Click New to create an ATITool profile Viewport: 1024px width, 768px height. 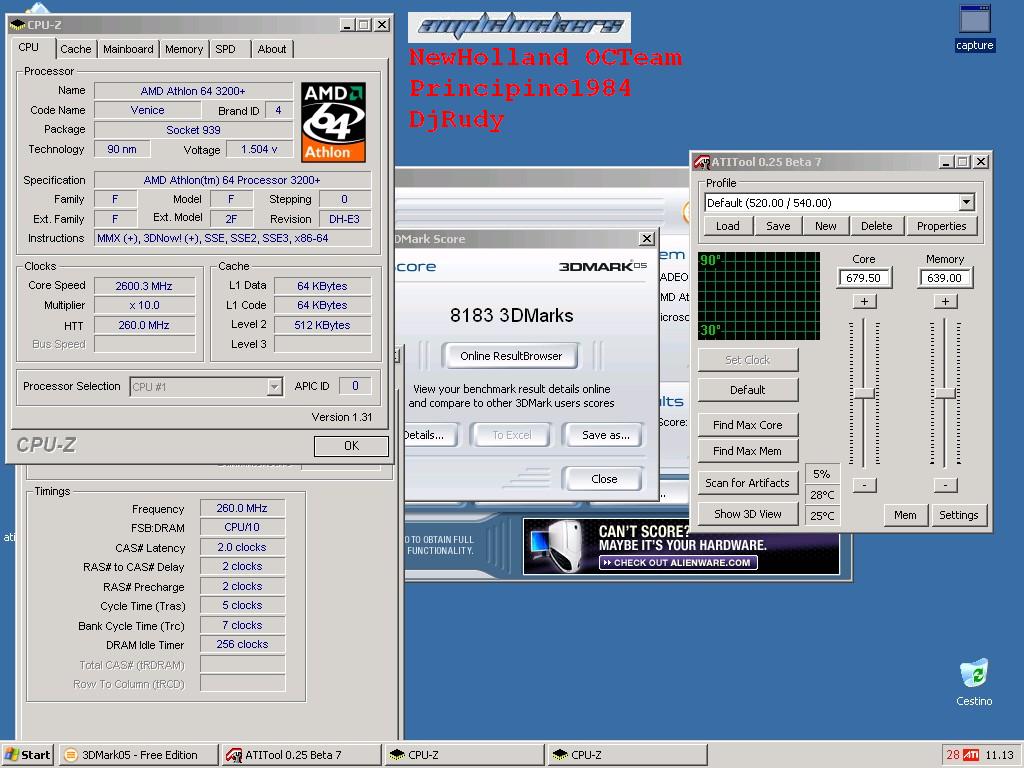pyautogui.click(x=825, y=226)
